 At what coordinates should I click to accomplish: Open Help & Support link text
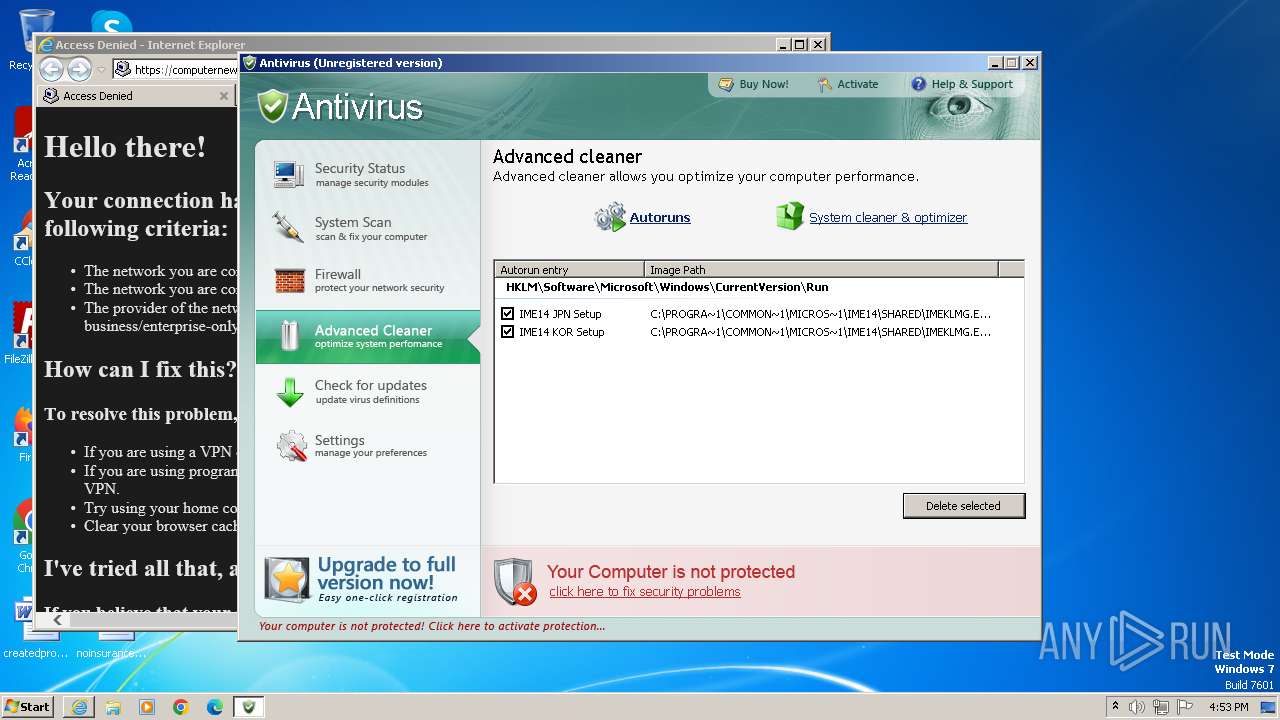click(972, 84)
